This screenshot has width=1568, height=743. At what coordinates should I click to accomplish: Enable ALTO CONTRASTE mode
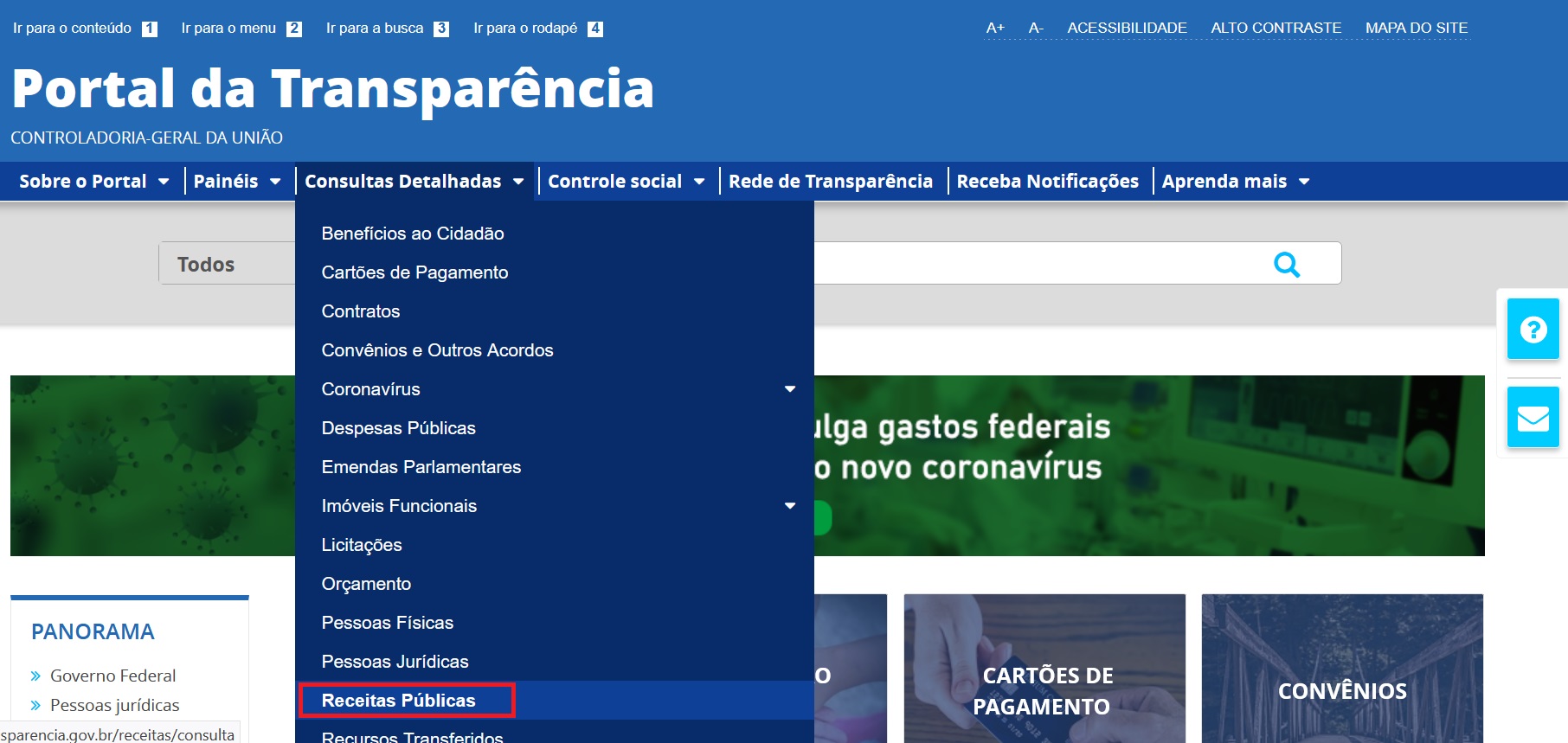[x=1276, y=28]
